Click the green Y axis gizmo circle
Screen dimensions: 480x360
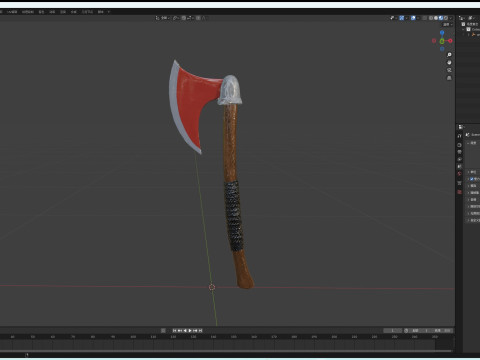442,41
